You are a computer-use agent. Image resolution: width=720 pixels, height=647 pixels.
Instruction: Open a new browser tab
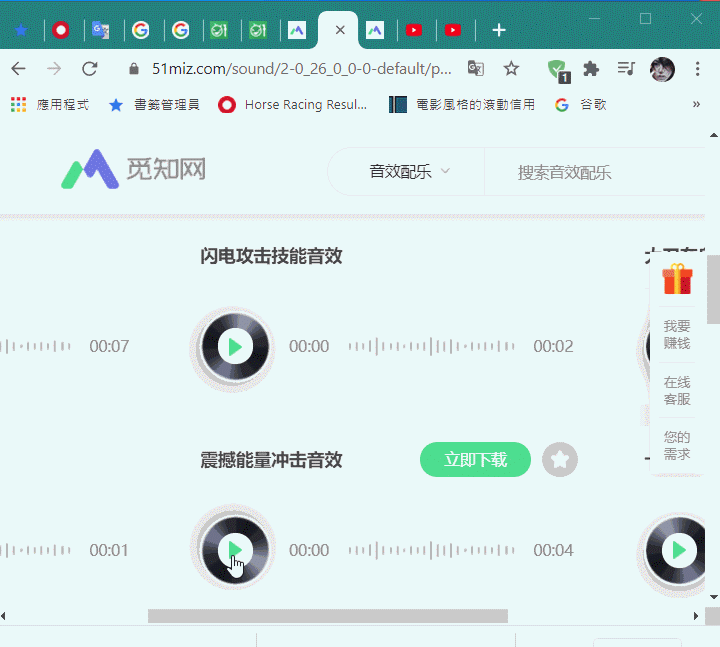pyautogui.click(x=499, y=30)
